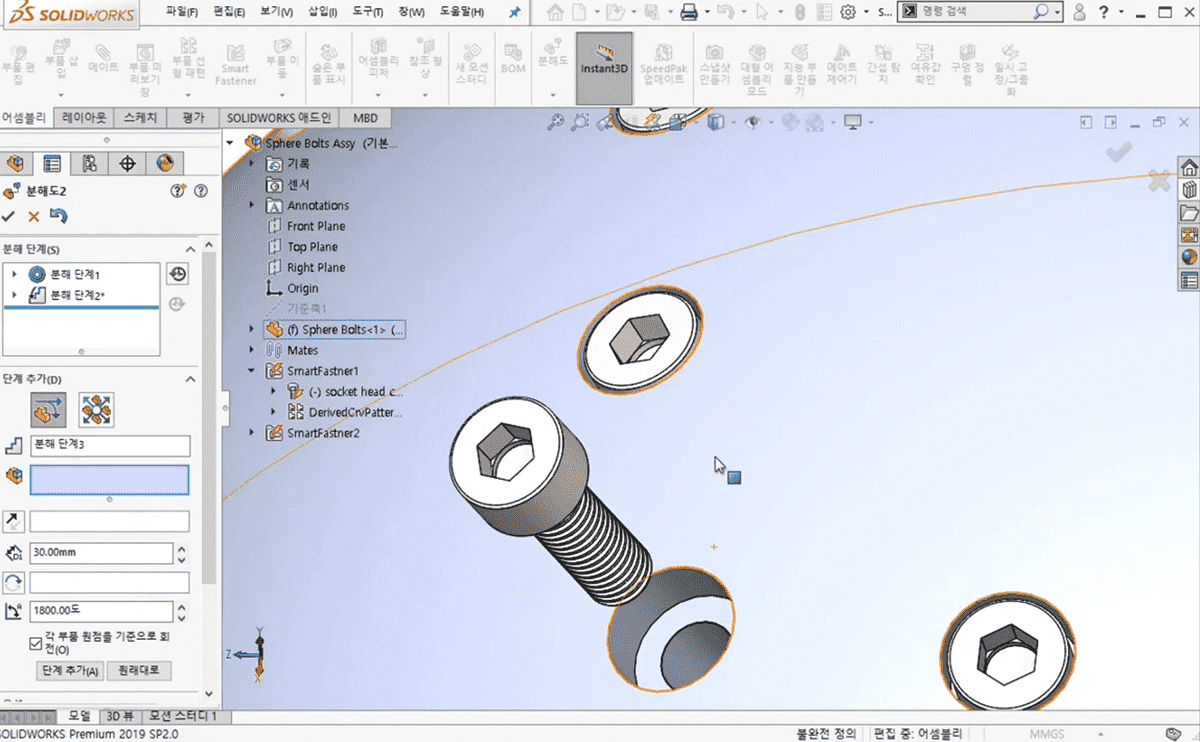Expand the Sphere Bolts<1> component node

[252, 329]
